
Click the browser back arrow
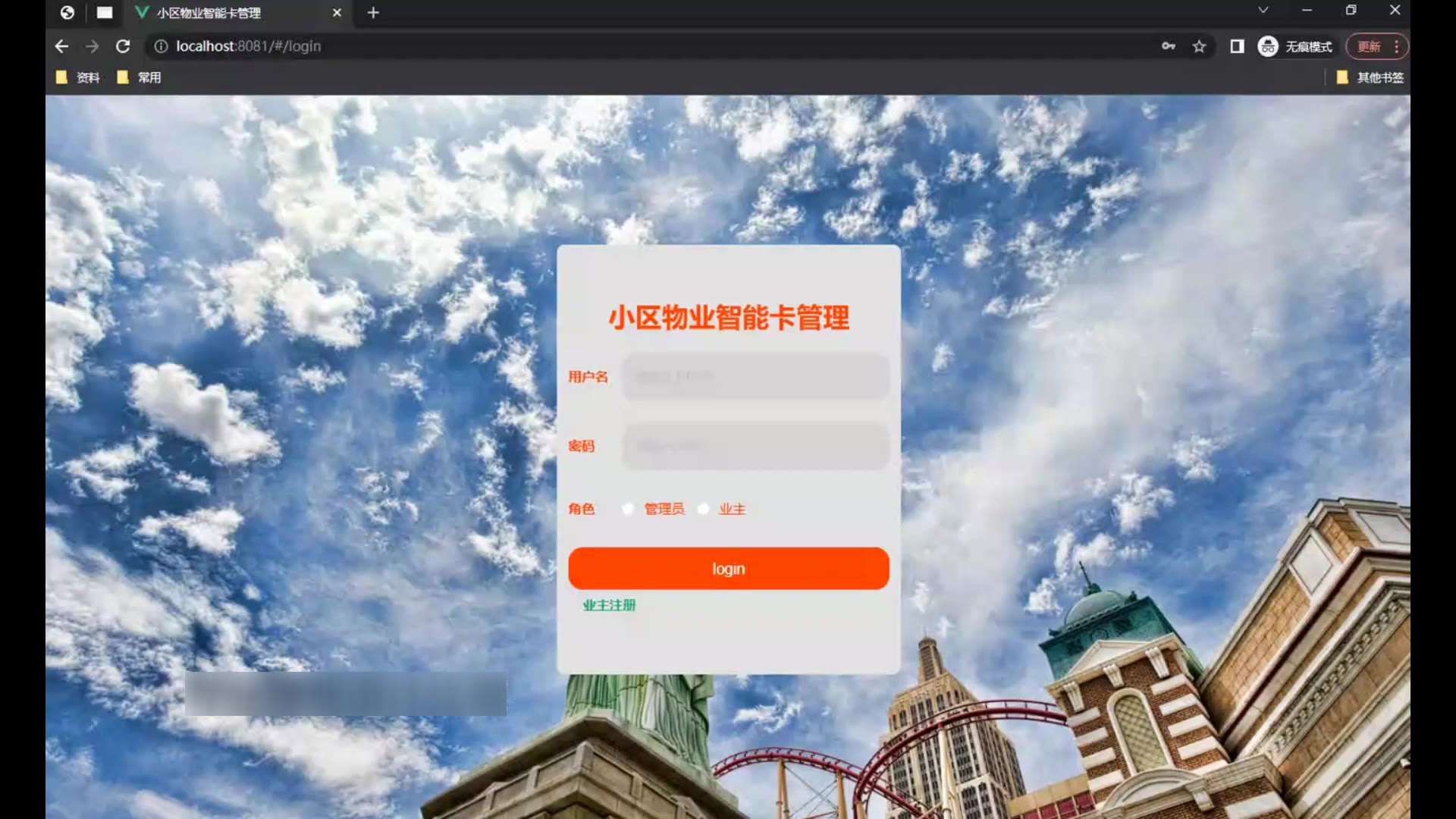pyautogui.click(x=61, y=46)
